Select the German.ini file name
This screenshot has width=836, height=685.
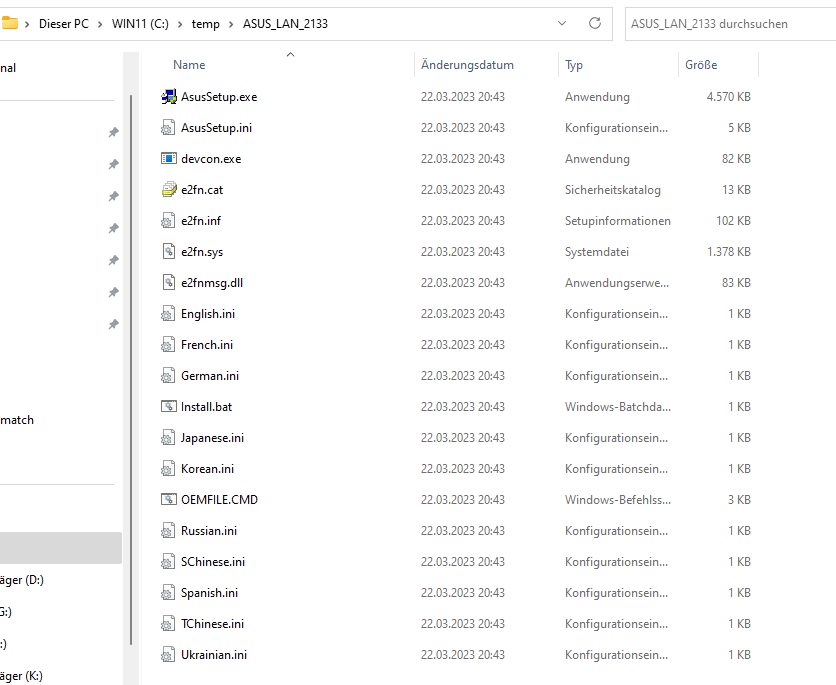click(x=210, y=375)
